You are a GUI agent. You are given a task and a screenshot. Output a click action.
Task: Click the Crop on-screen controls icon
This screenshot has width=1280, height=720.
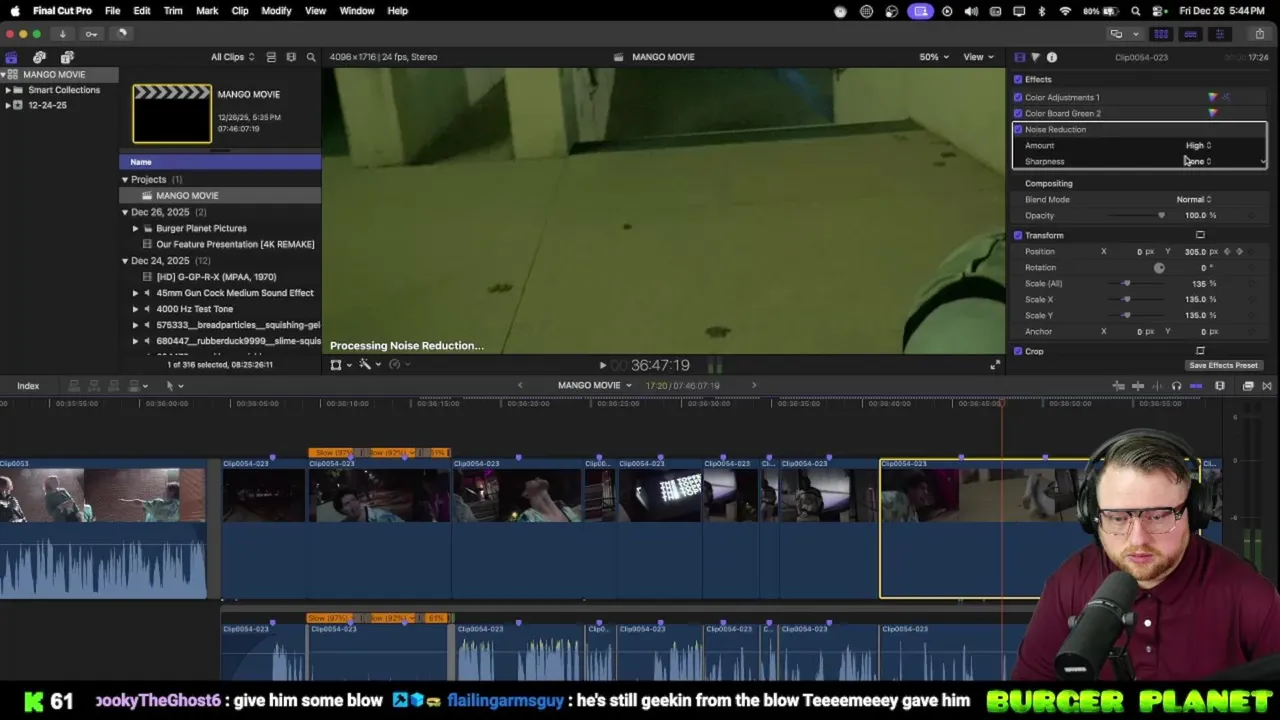pos(1200,351)
